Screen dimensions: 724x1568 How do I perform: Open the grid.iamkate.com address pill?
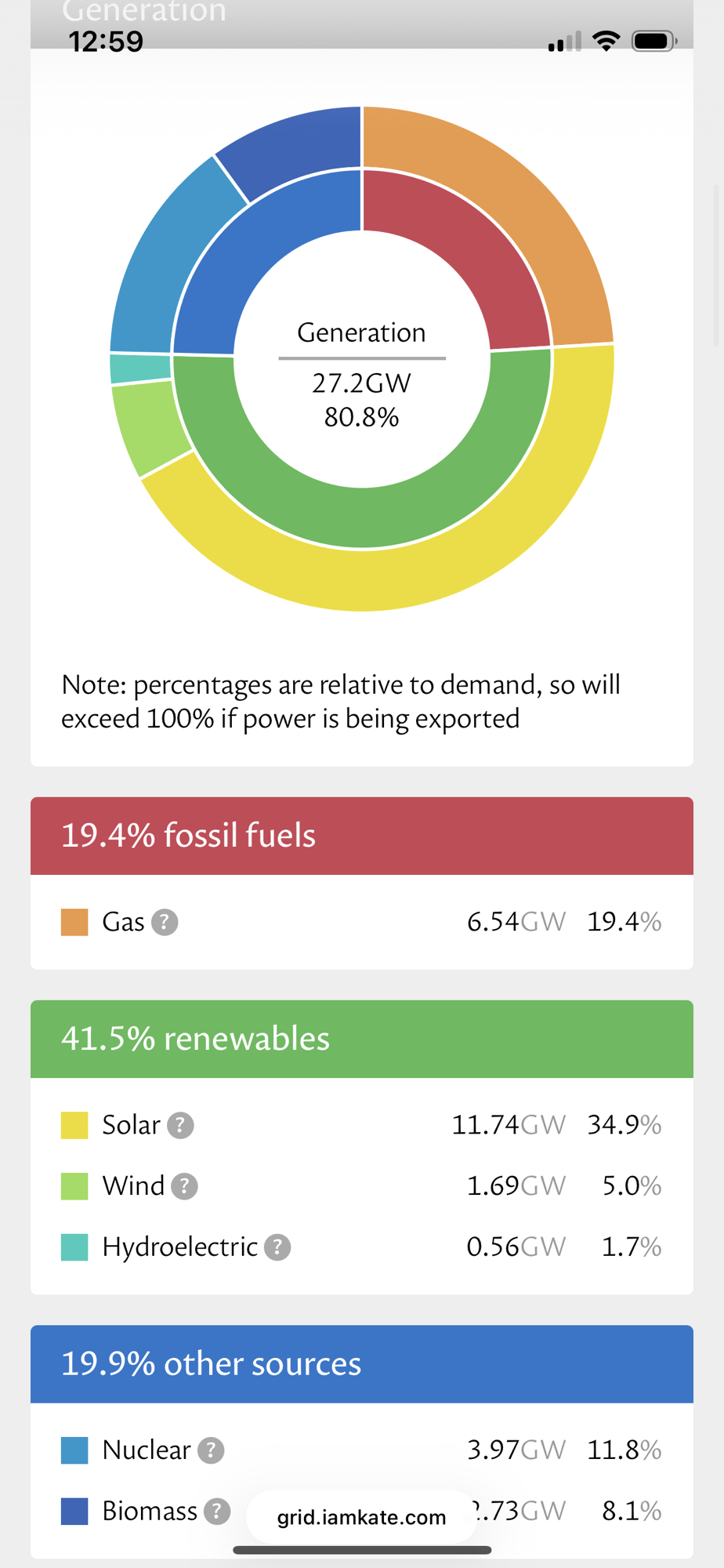[x=361, y=1517]
